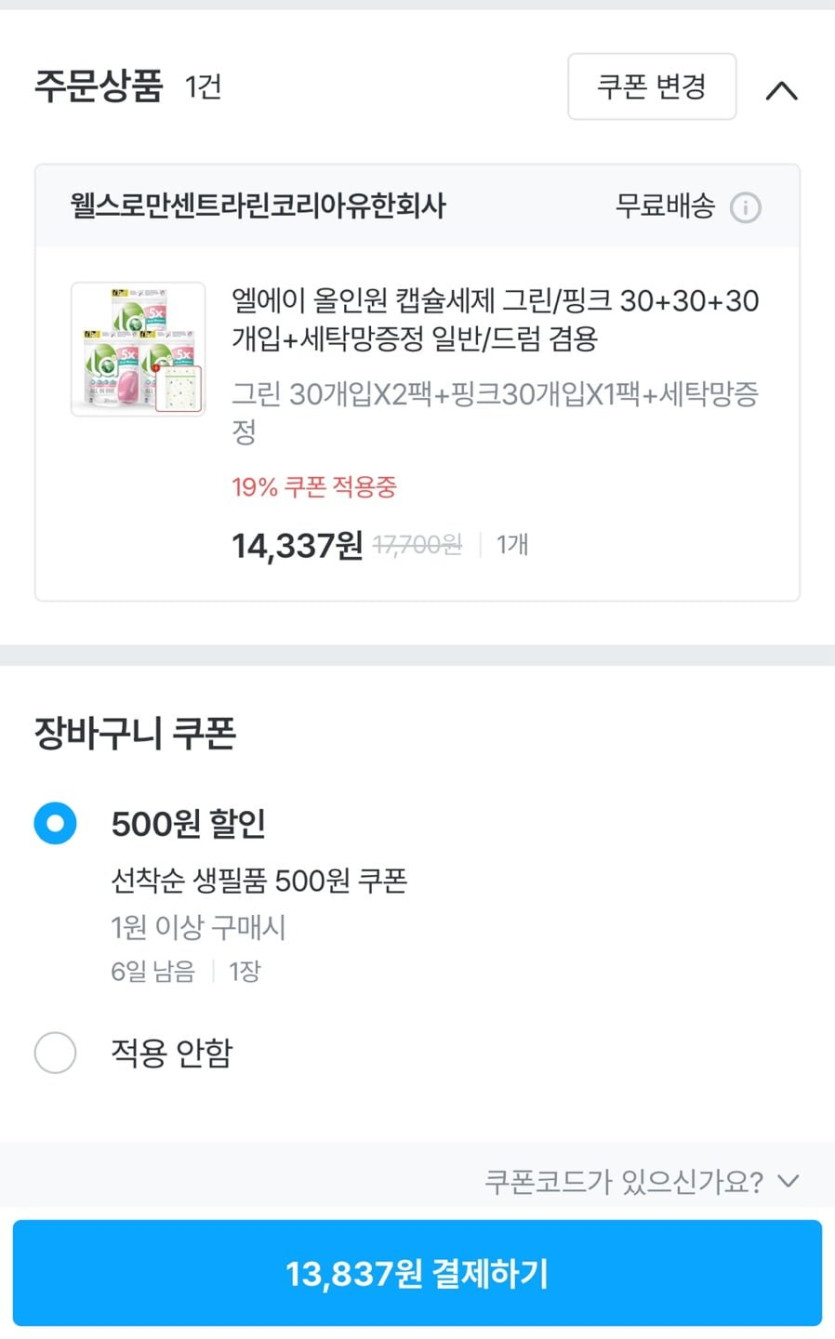Tap the seller name 웰스로만센트라린코리아유한회사

(x=258, y=207)
